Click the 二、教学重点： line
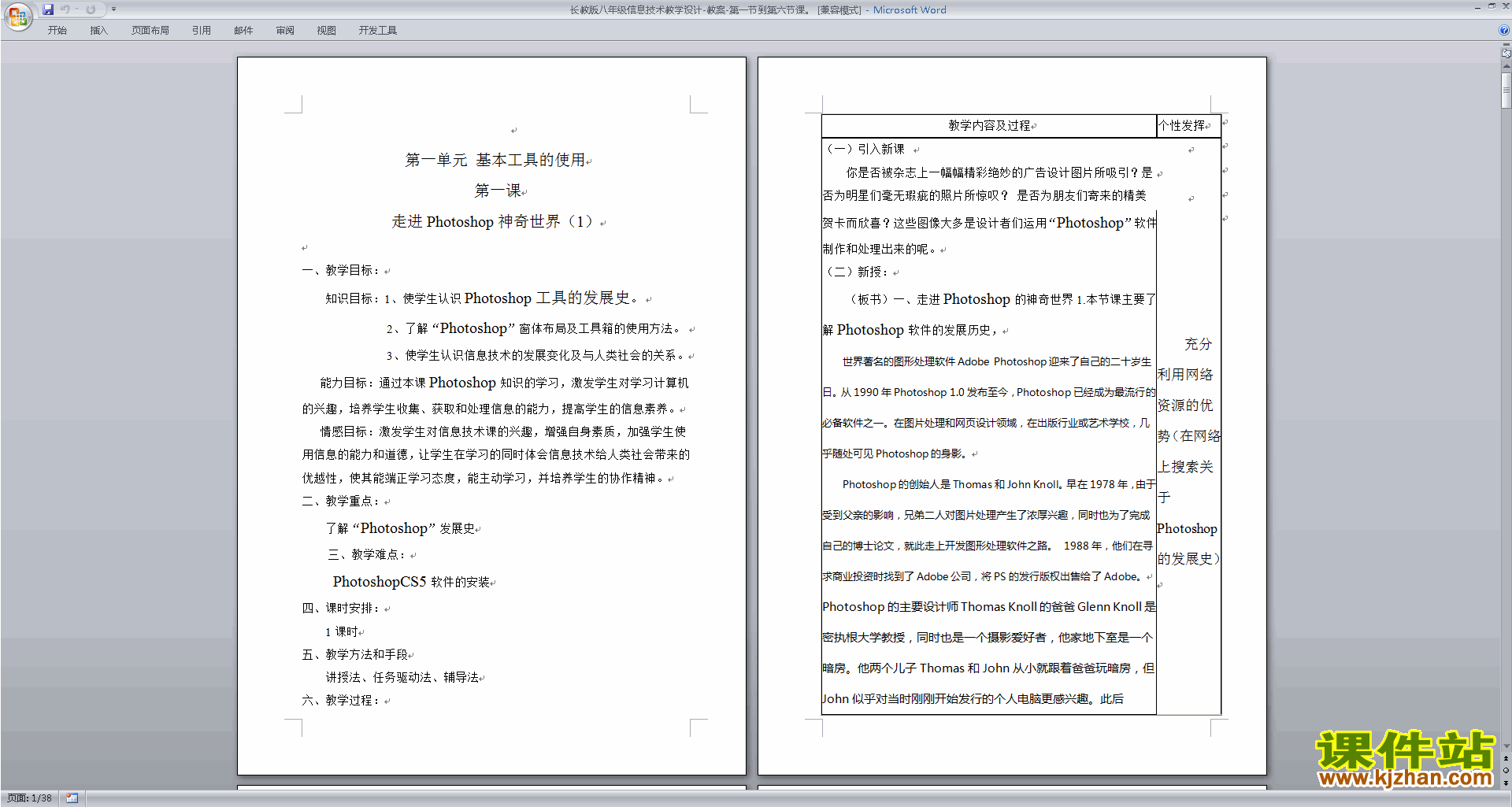Viewport: 1512px width, 807px height. tap(340, 501)
